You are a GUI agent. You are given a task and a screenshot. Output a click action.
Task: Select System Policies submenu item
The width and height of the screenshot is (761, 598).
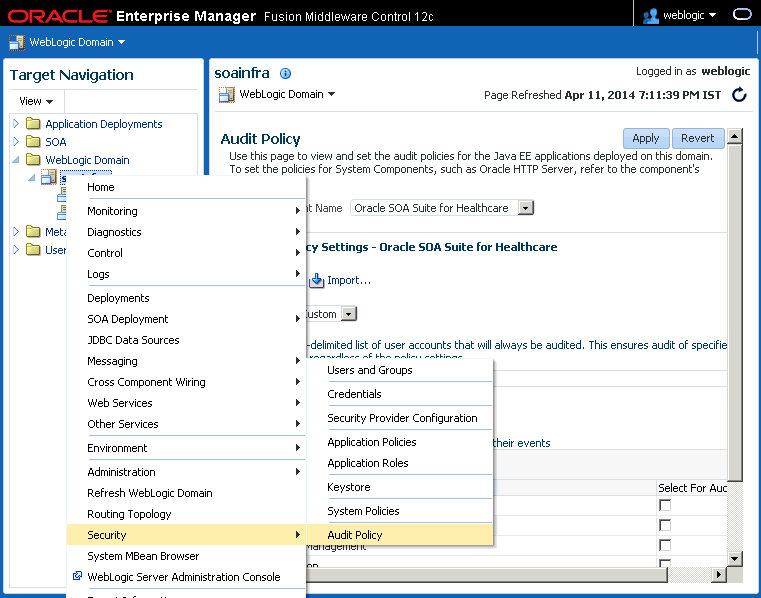pos(400,511)
